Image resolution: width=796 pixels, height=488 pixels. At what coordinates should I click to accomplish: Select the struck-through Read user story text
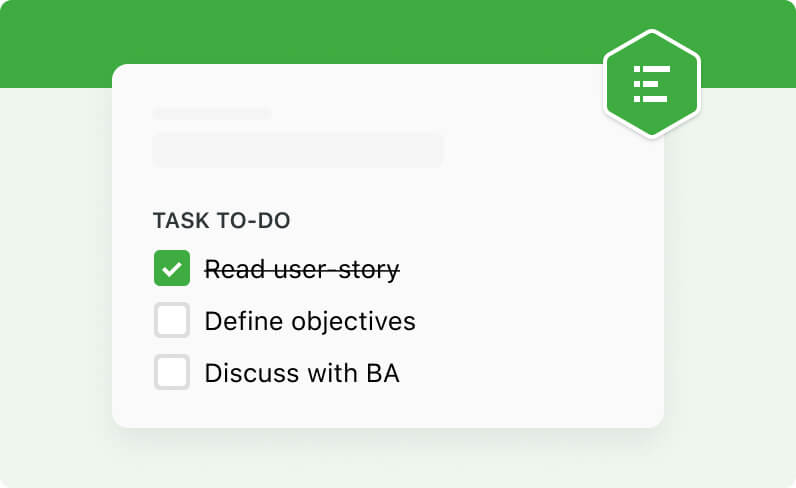302,269
